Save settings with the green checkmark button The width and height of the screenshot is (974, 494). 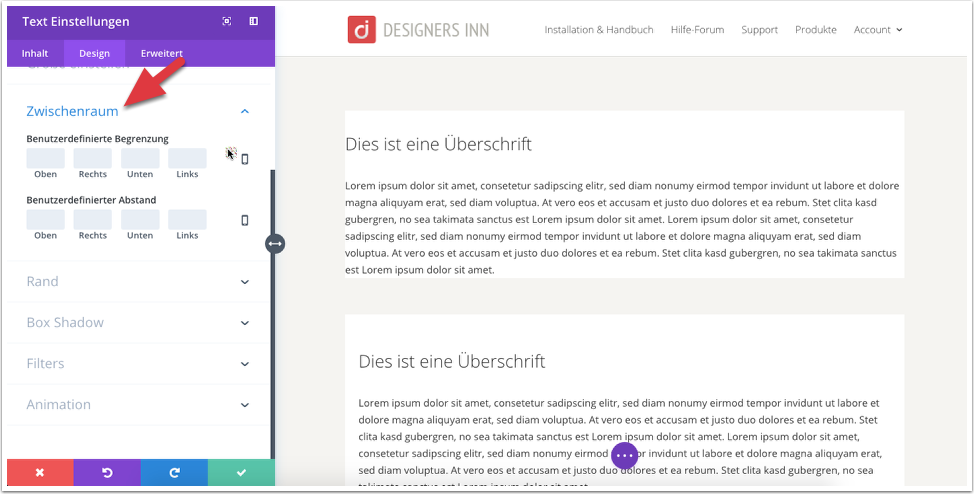pyautogui.click(x=242, y=473)
